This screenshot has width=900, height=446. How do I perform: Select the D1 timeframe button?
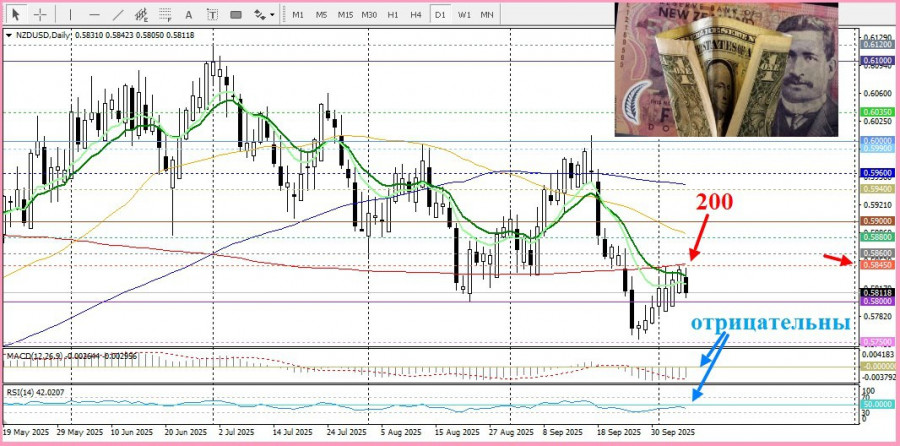(x=440, y=14)
